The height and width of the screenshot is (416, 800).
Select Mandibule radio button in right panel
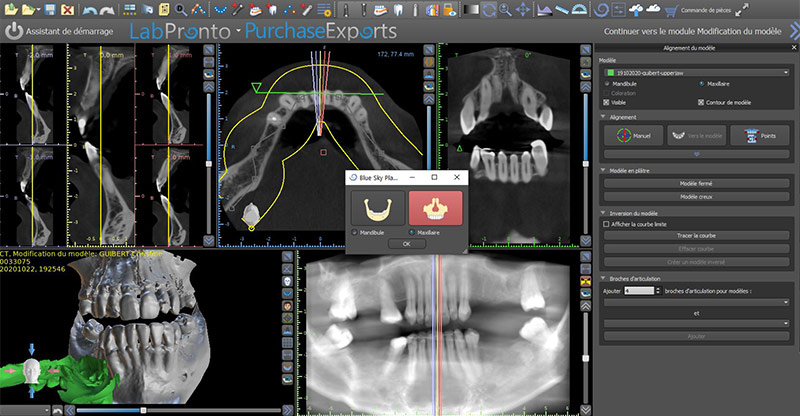607,84
